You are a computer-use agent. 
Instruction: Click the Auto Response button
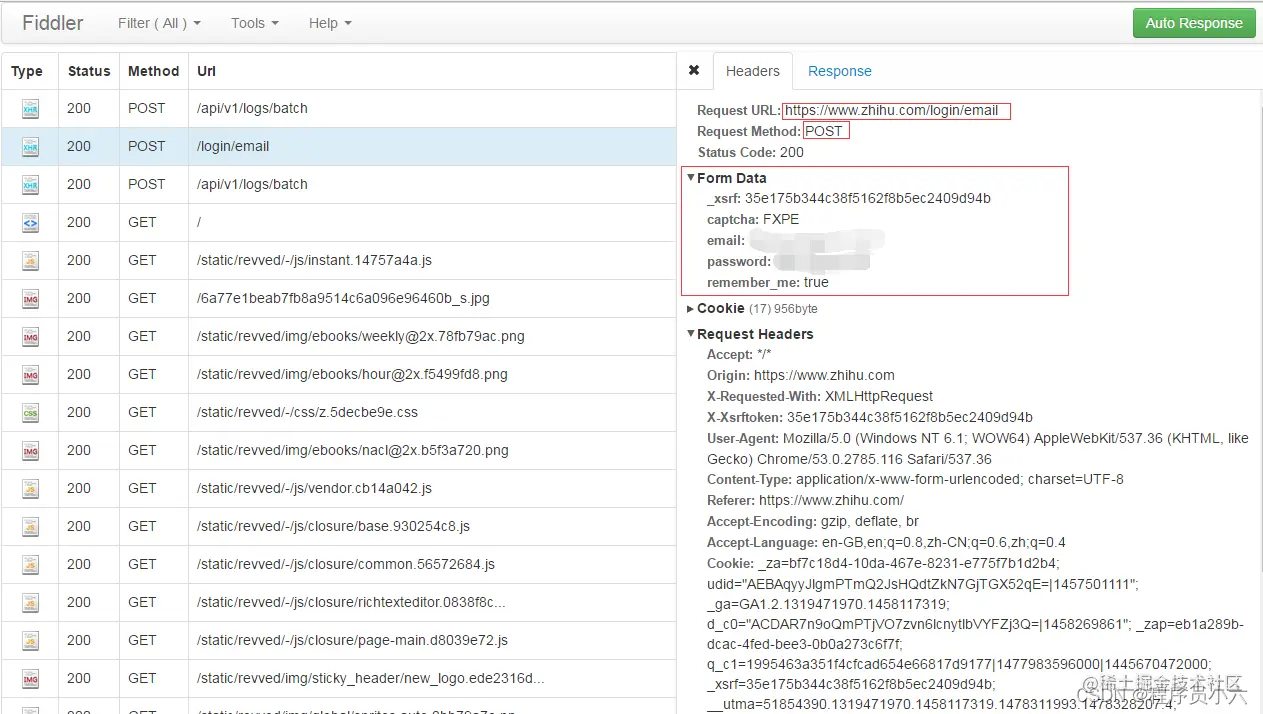1194,23
